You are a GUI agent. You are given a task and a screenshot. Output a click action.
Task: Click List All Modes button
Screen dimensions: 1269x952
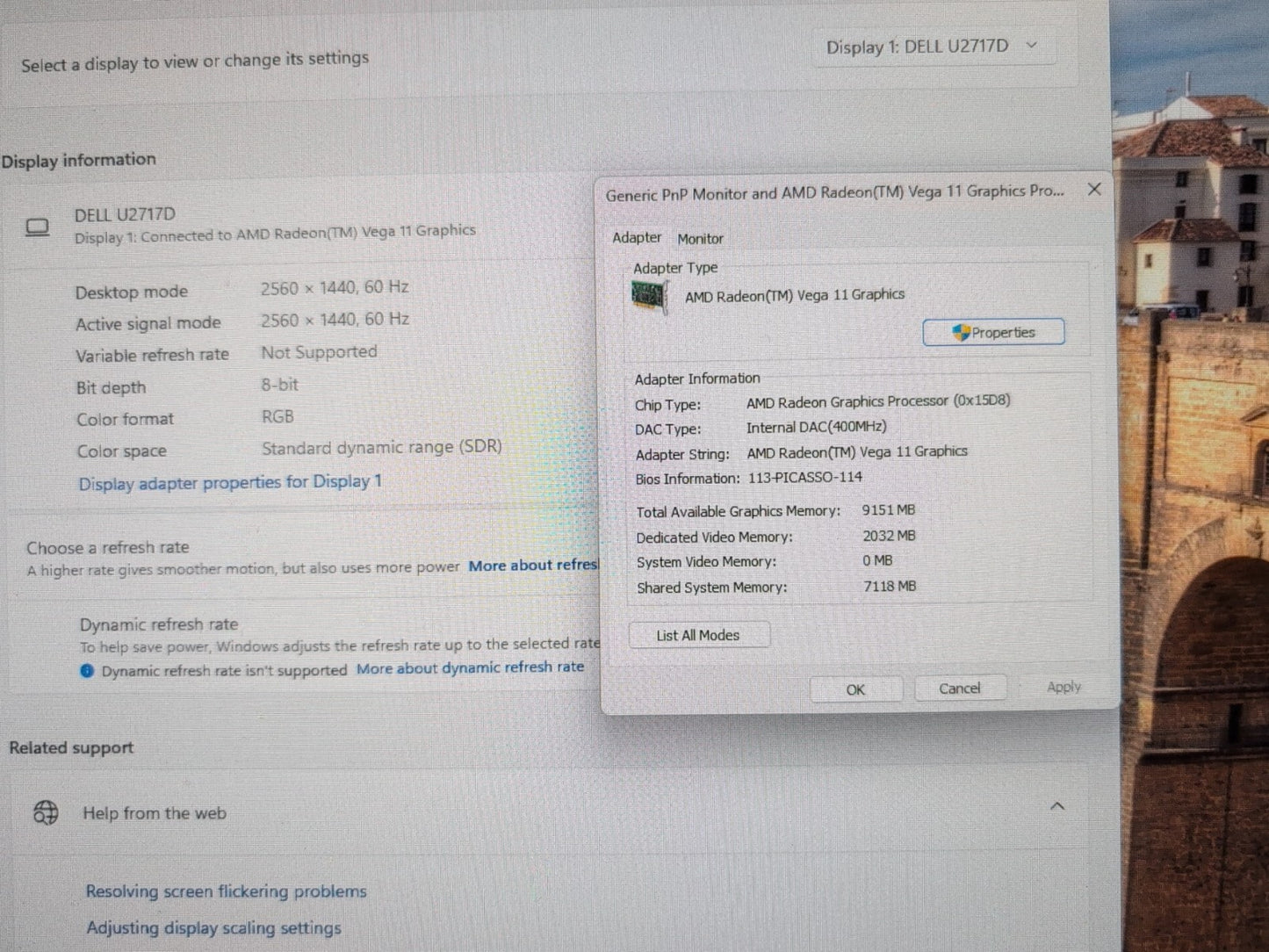tap(698, 635)
